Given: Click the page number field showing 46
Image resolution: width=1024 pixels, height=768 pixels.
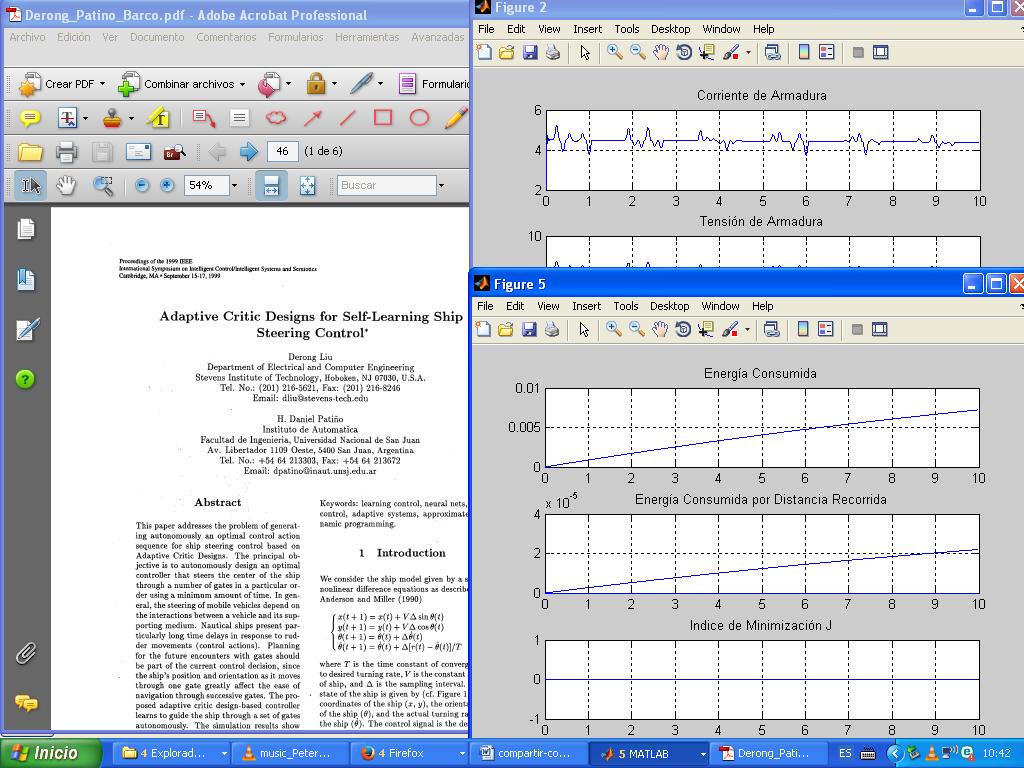Looking at the screenshot, I should [x=283, y=152].
